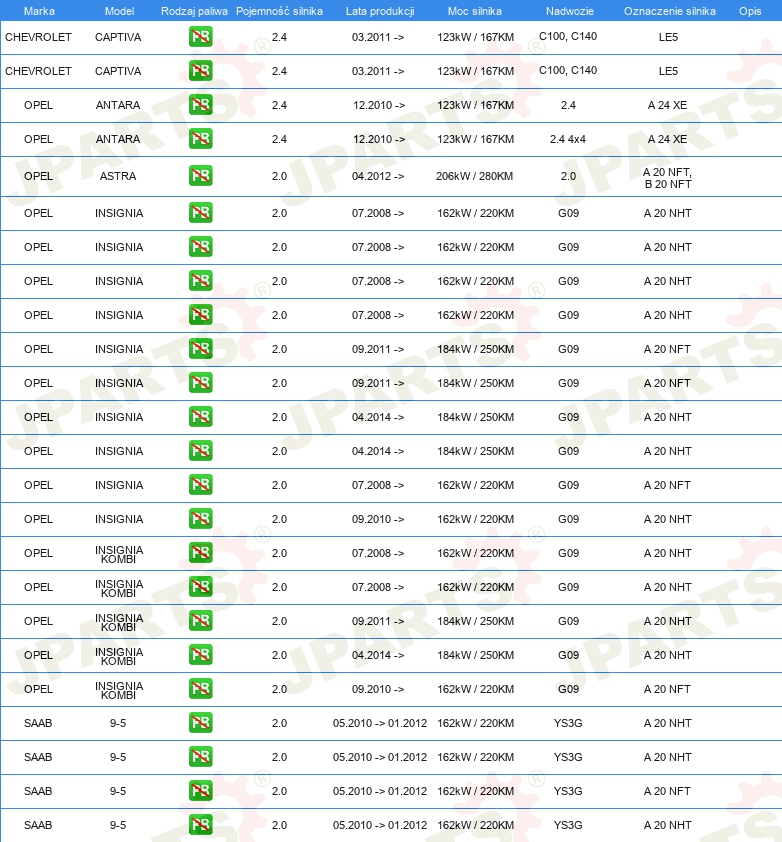Select the Opis column header
Viewport: 782px width, 842px height.
pyautogui.click(x=750, y=11)
